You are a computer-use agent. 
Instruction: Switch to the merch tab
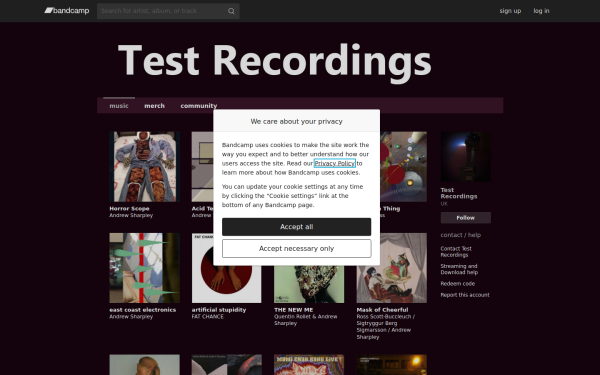155,106
